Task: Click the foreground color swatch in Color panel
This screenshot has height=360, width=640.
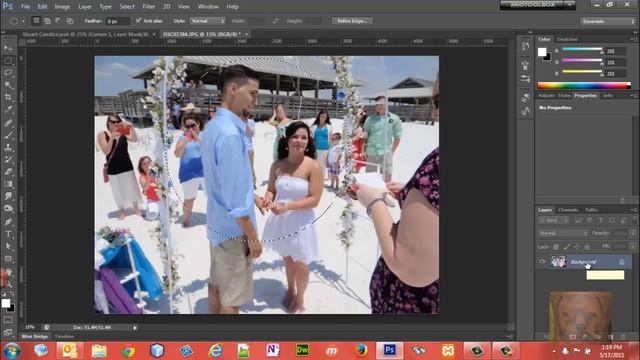Action: pyautogui.click(x=542, y=52)
